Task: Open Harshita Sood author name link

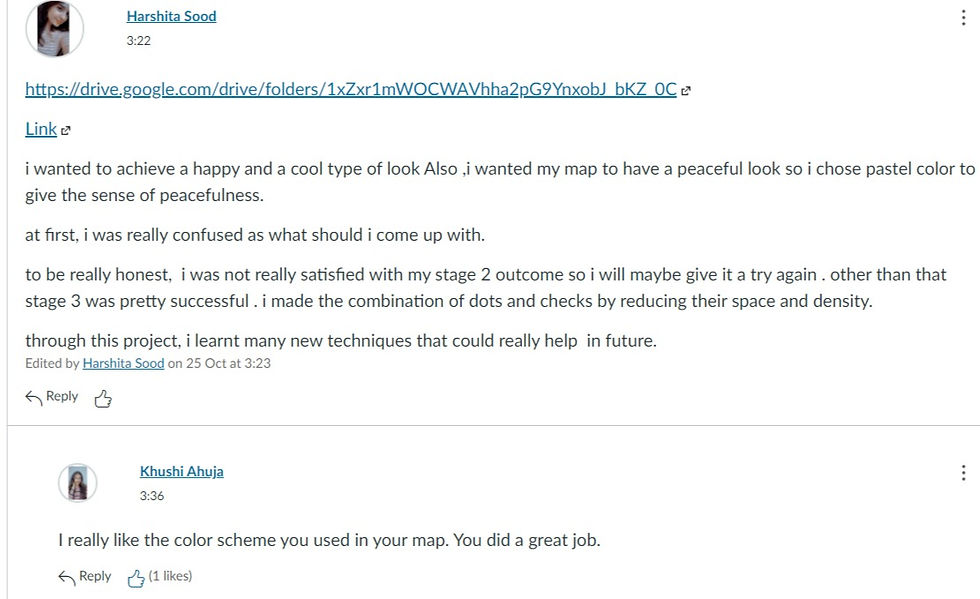Action: 171,16
